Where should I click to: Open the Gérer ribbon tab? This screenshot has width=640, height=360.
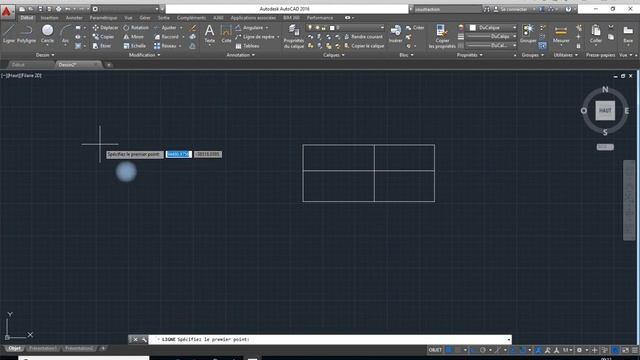(x=145, y=18)
